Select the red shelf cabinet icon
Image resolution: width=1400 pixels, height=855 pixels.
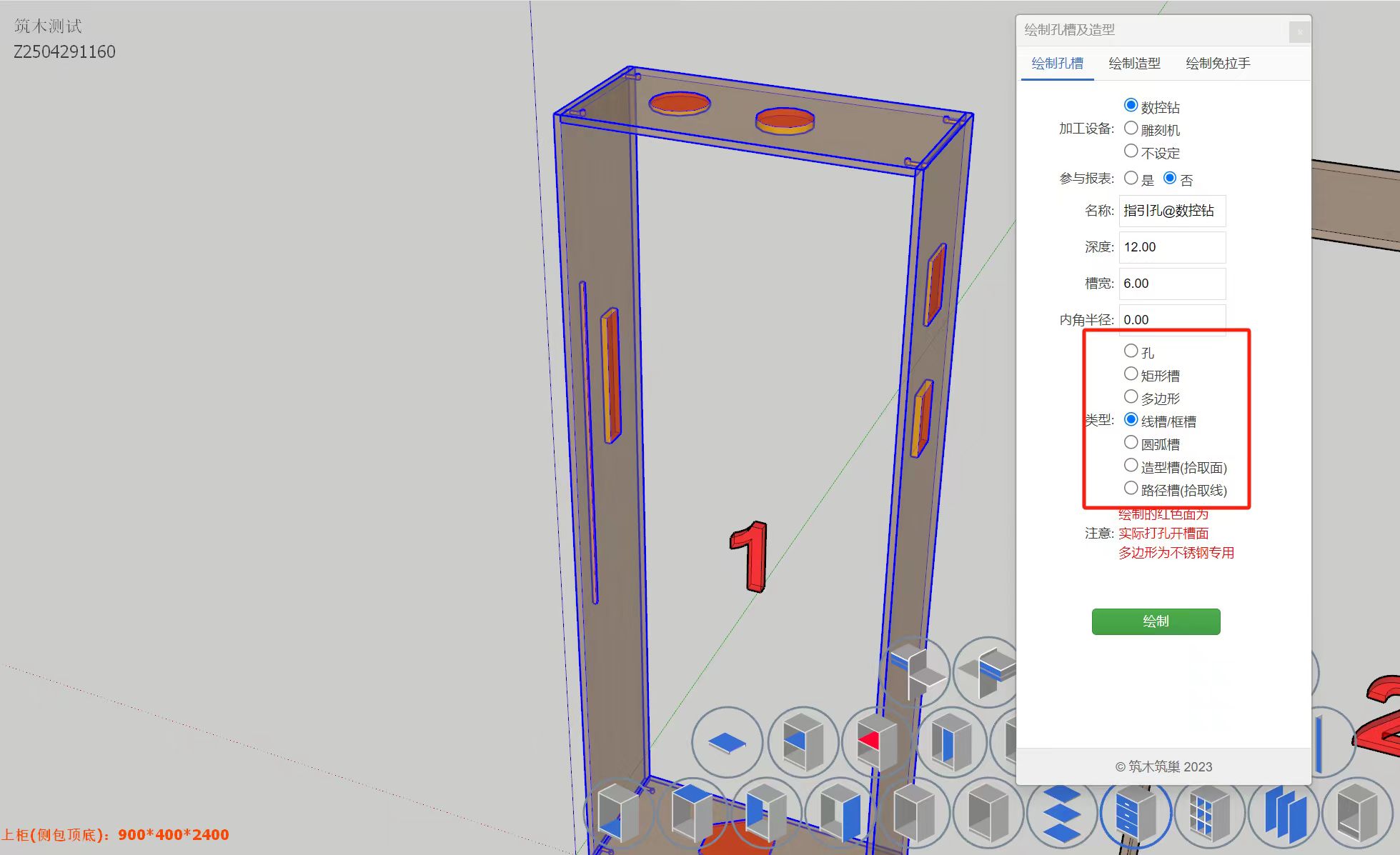pyautogui.click(x=876, y=743)
